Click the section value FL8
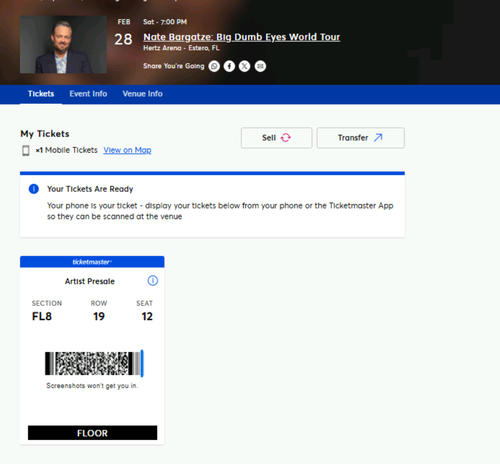Viewport: 500px width, 464px height. coord(42,316)
